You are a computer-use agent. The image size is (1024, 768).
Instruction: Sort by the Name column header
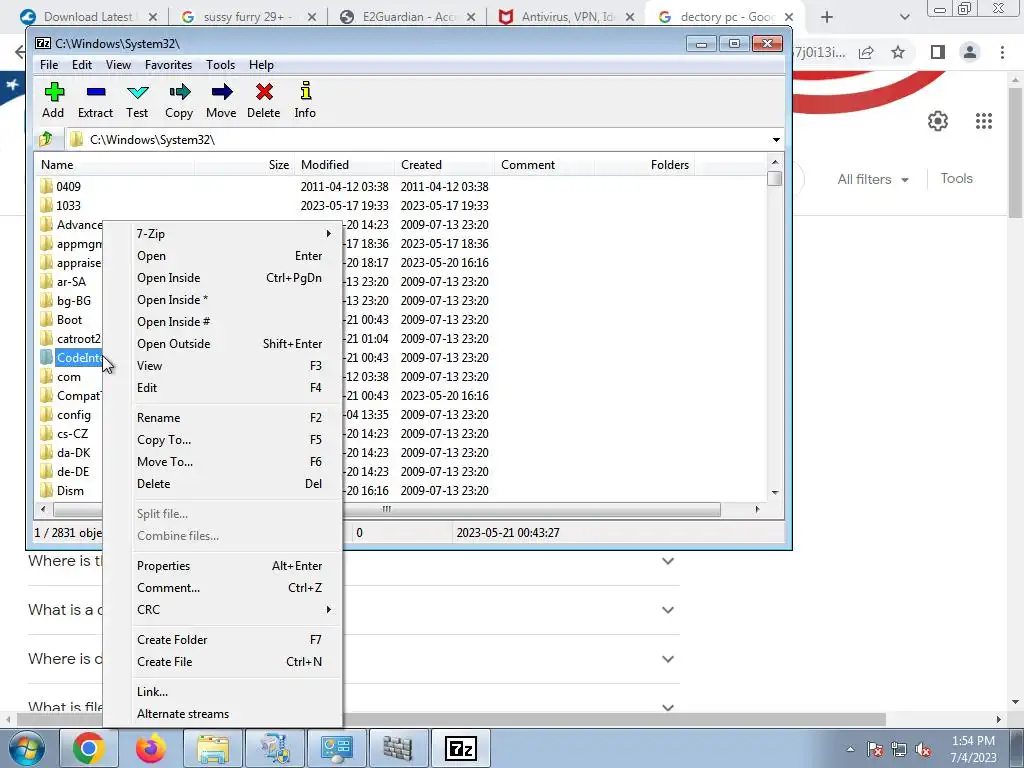(114, 165)
